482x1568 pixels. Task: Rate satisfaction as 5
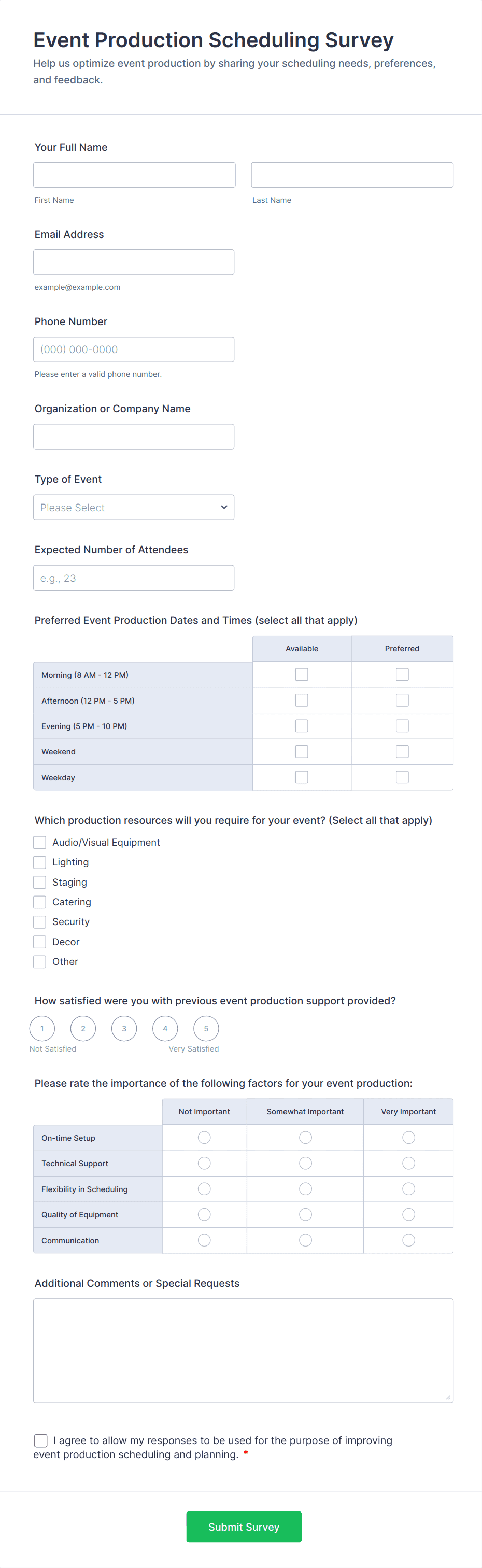(x=206, y=1029)
